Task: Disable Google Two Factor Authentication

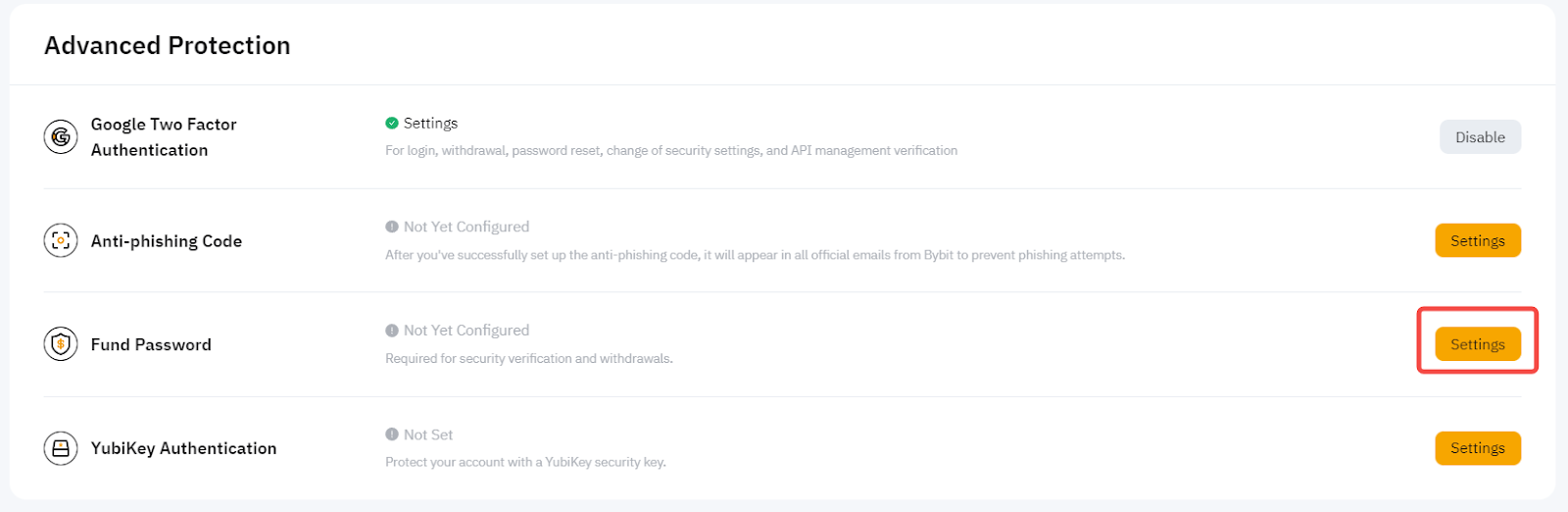Action: click(x=1480, y=137)
